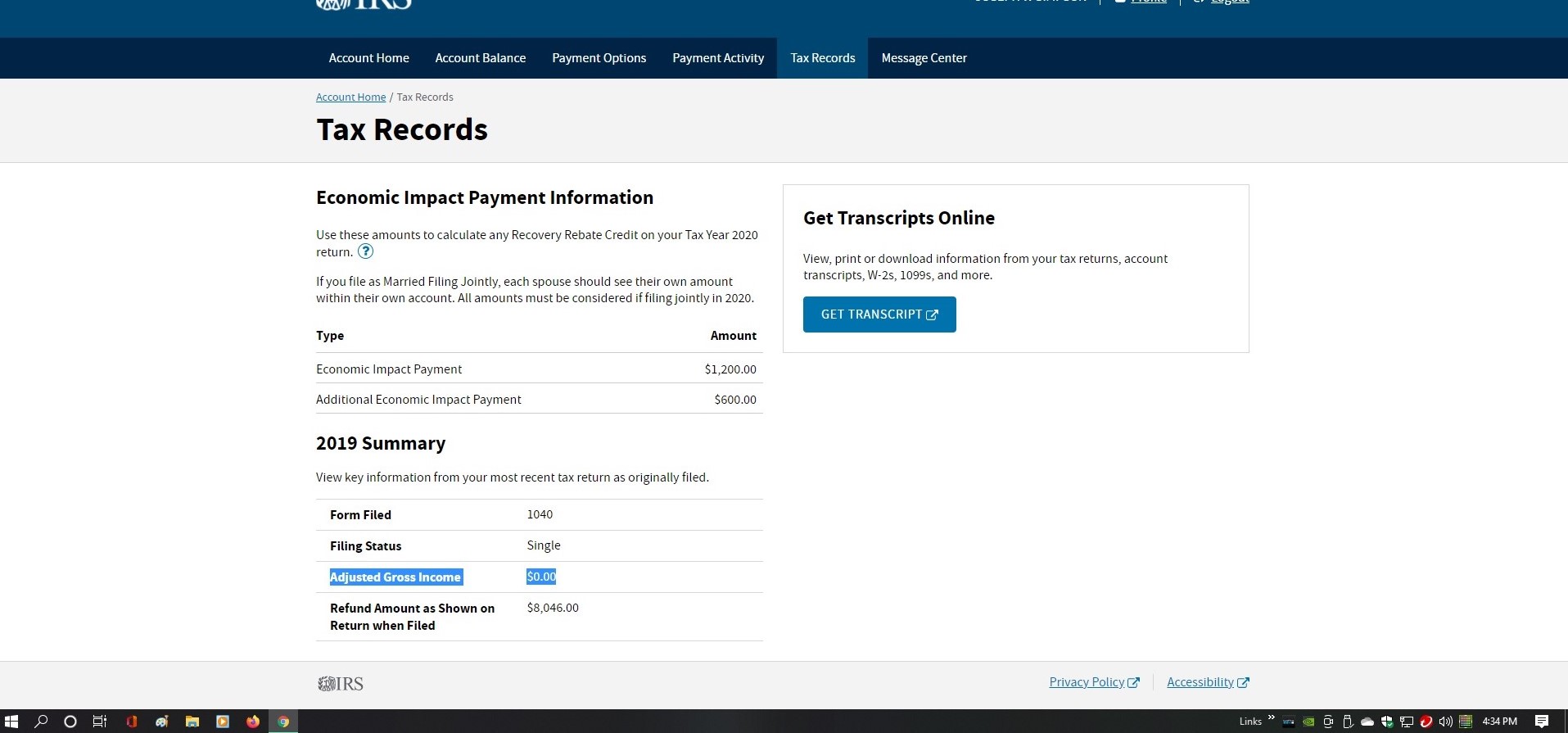Open File Explorer from the taskbar
Image resolution: width=1568 pixels, height=733 pixels.
(x=192, y=722)
